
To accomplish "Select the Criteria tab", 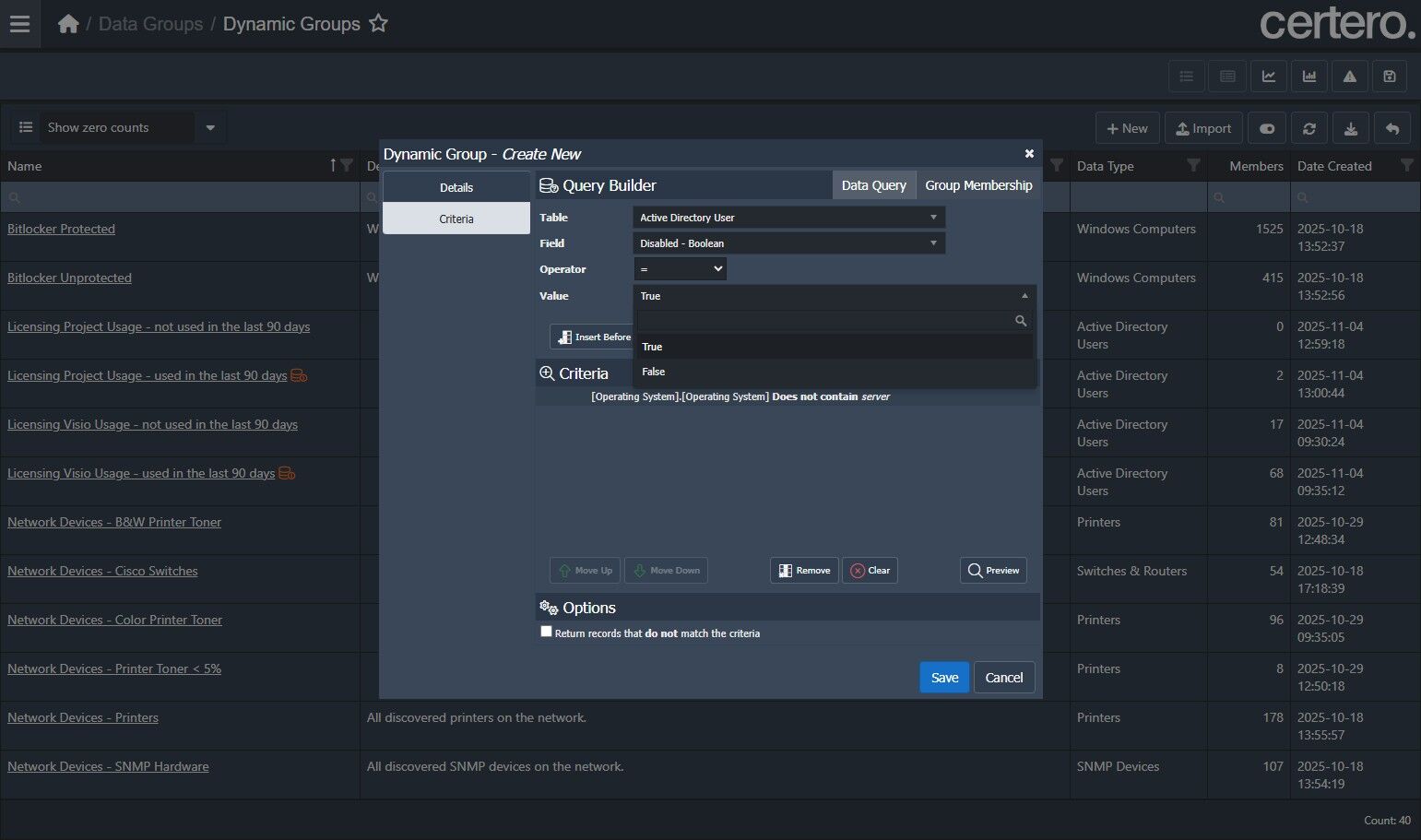I will (x=456, y=219).
